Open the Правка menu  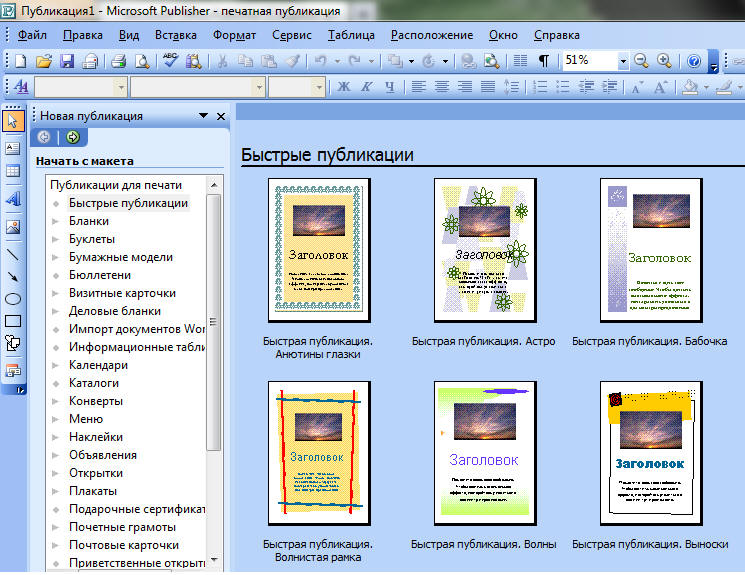click(x=82, y=35)
